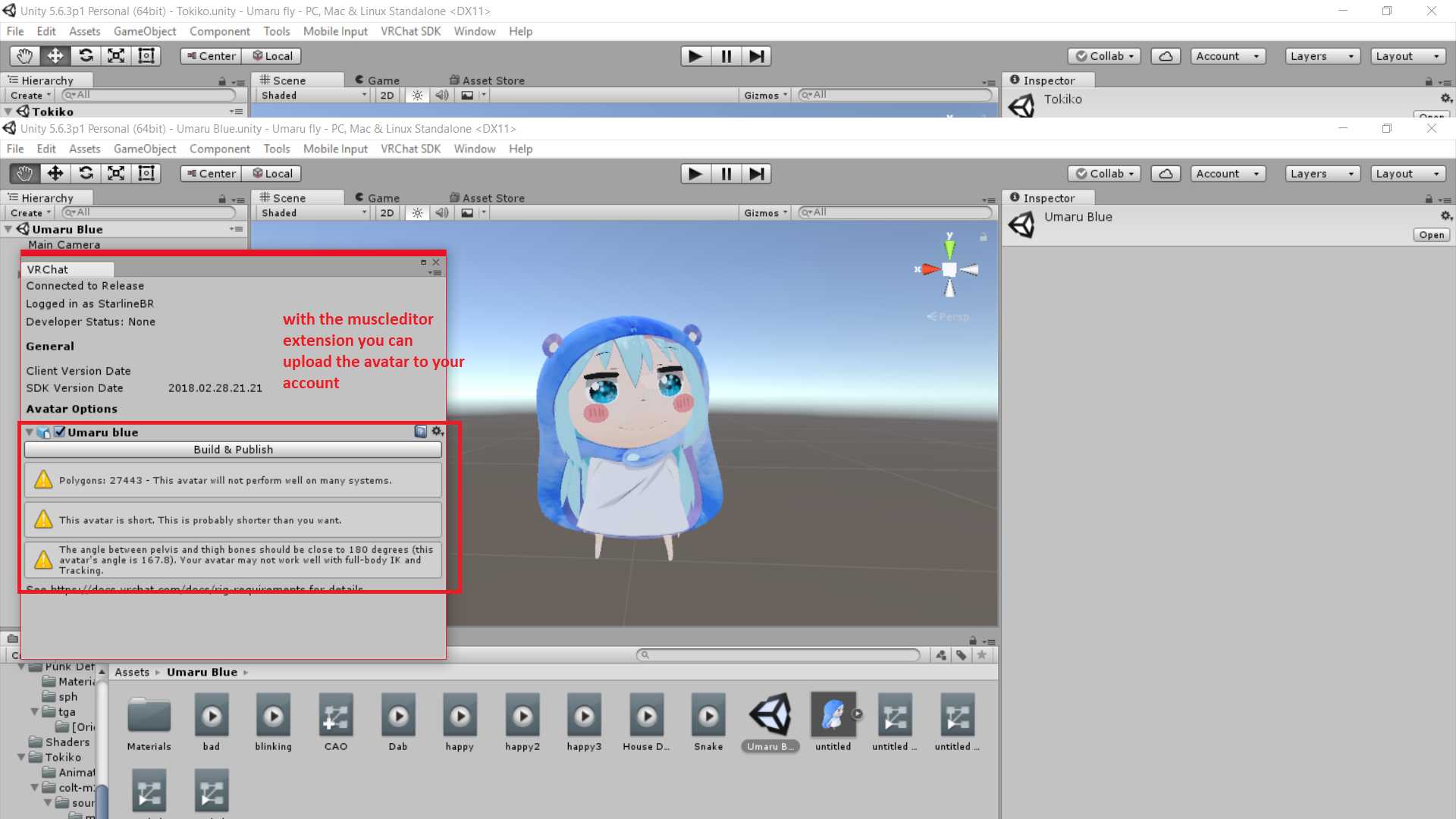Image resolution: width=1456 pixels, height=819 pixels.
Task: Toggle 2D view mode in Scene
Action: pos(387,213)
